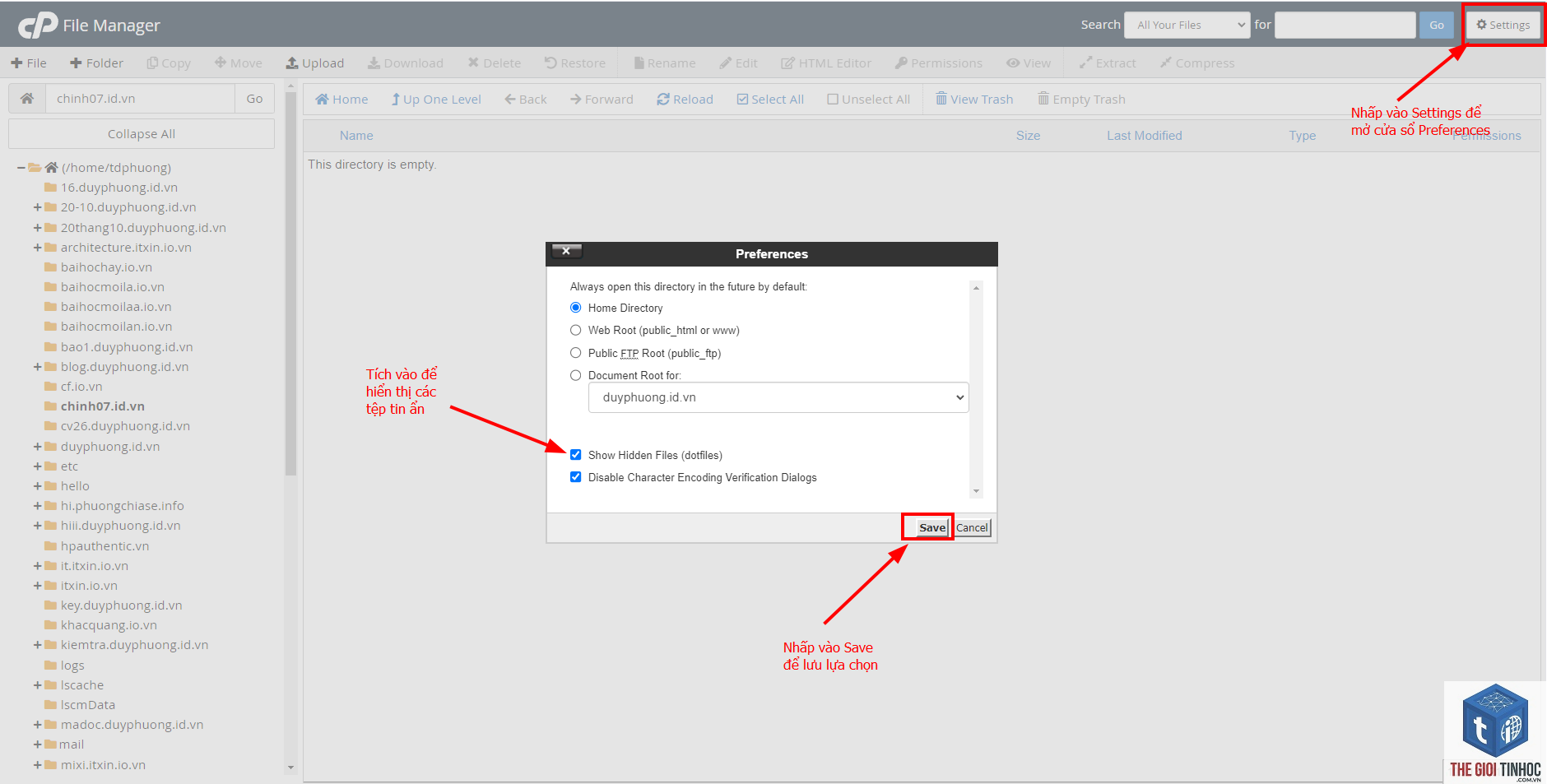Image resolution: width=1547 pixels, height=784 pixels.
Task: Collapse the /home/tdphuong root tree node
Action: (21, 168)
